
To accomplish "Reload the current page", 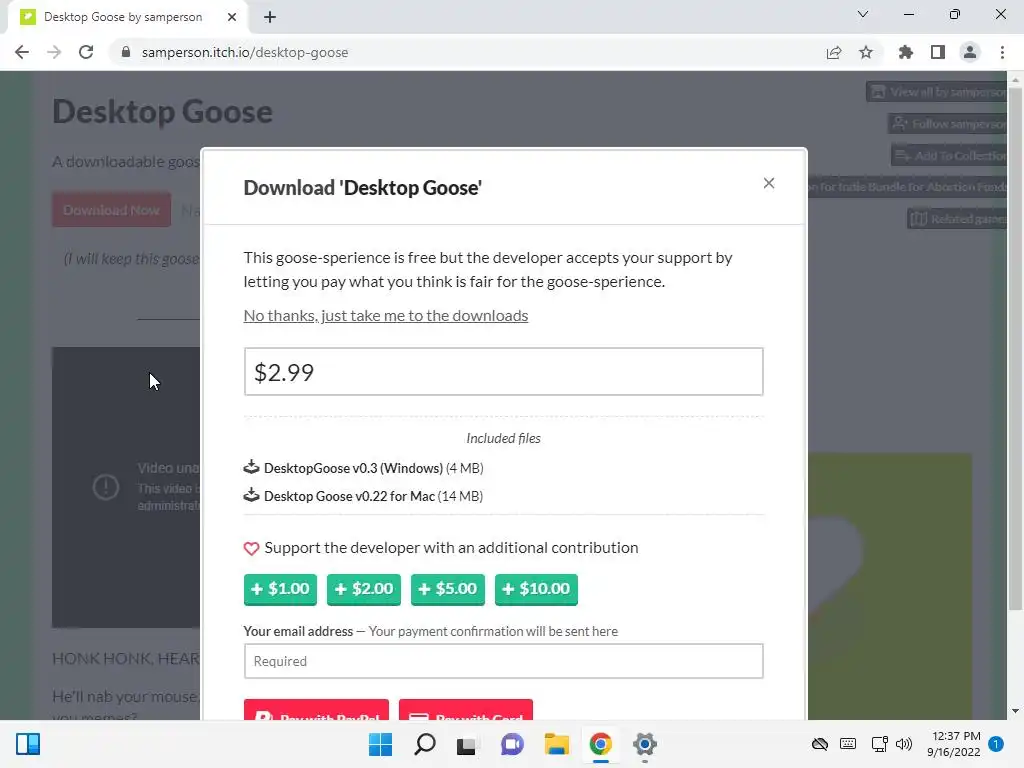I will pyautogui.click(x=86, y=52).
